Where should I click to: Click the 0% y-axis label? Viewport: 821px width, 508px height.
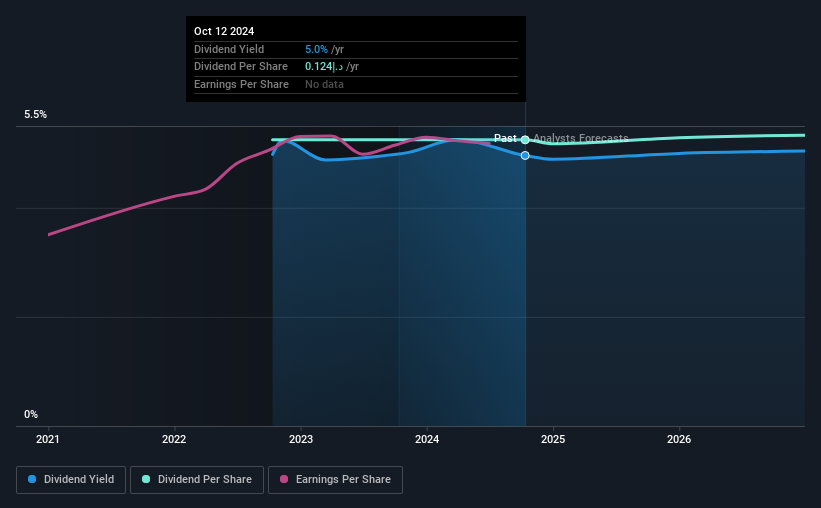[x=31, y=414]
